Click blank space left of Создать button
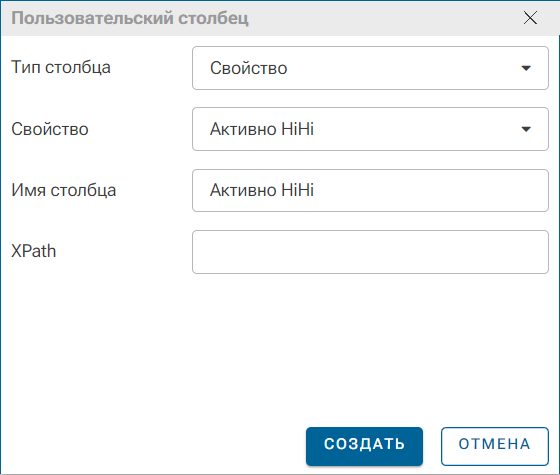560x475 pixels. (x=154, y=446)
